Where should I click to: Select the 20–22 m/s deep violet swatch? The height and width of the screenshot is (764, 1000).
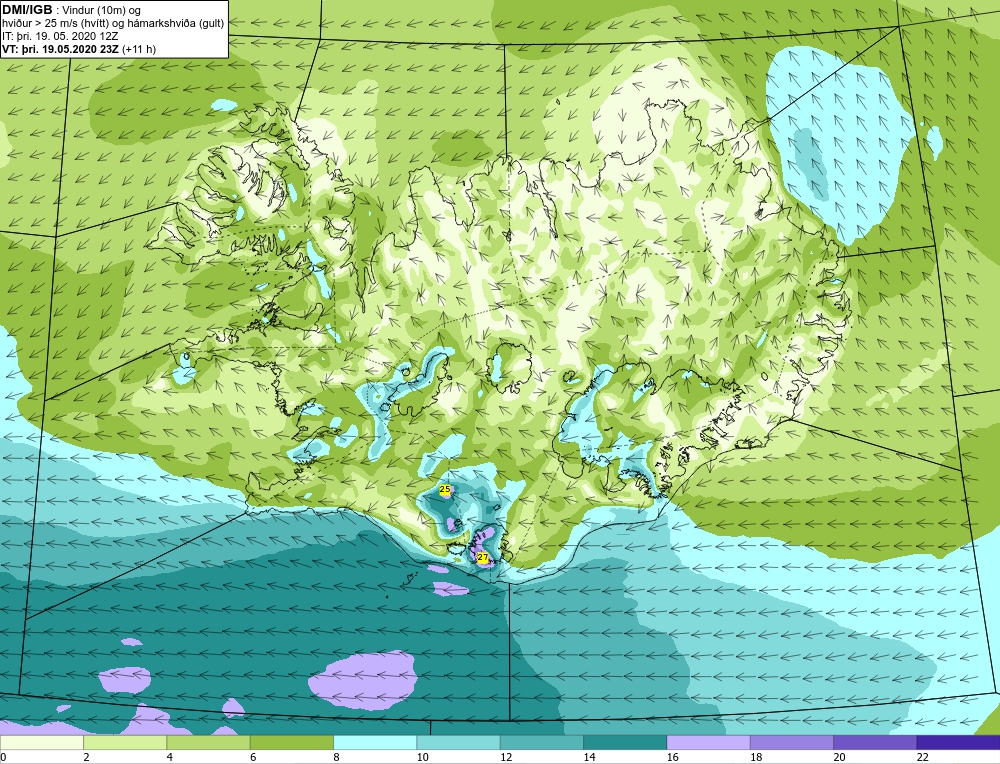tap(875, 743)
